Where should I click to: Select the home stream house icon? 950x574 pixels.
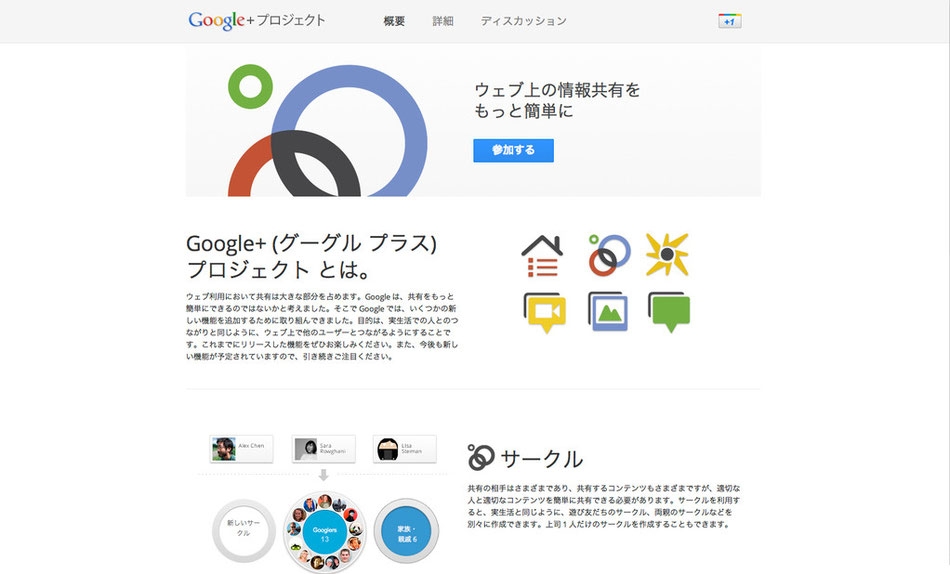[x=542, y=256]
